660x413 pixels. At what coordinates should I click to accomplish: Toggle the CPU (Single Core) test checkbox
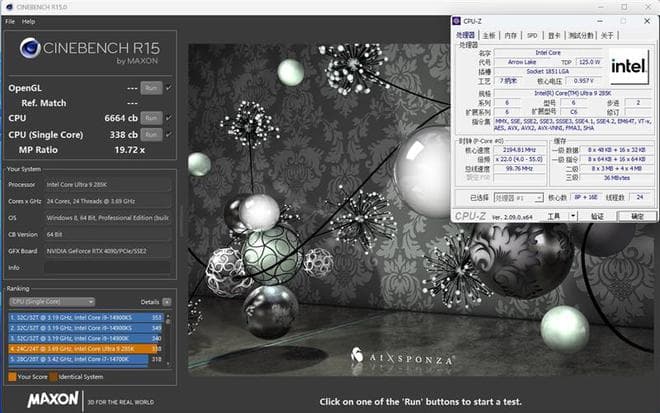coord(169,133)
